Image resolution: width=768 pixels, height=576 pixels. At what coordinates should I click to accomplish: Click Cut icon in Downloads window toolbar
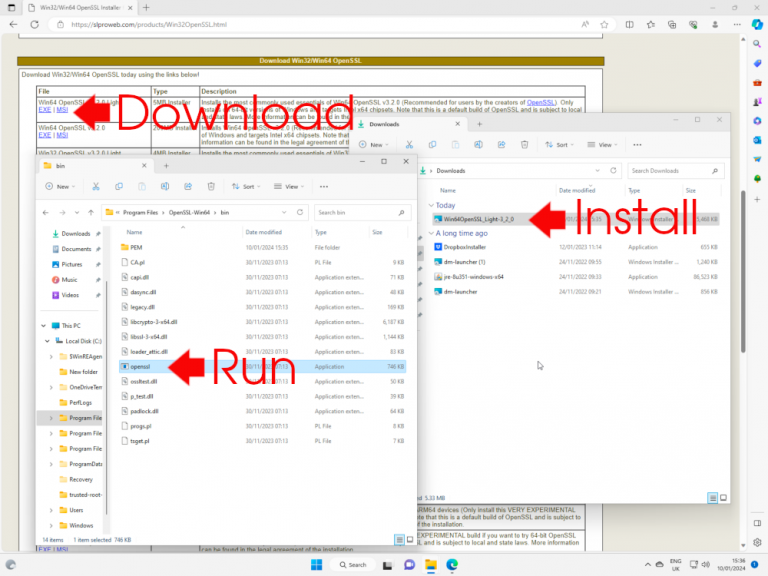click(x=409, y=145)
